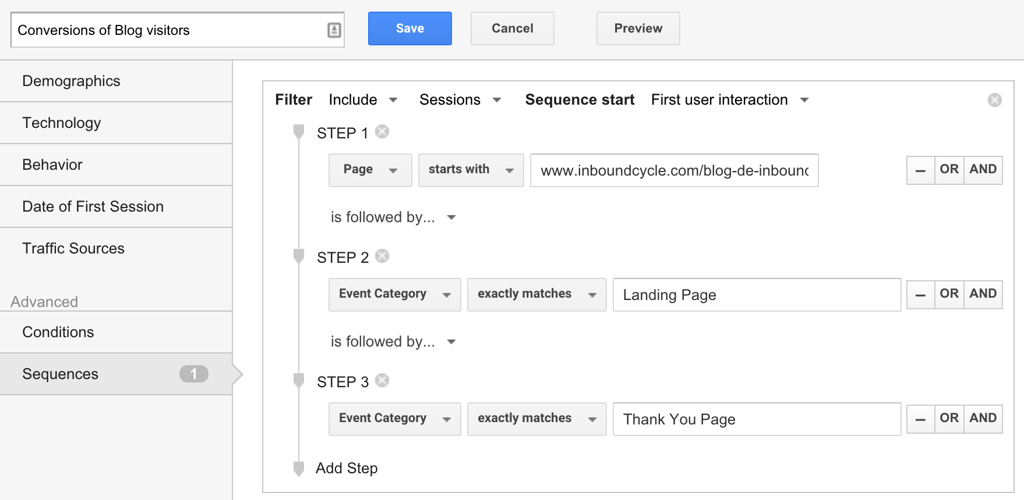
Task: Open the Sessions scope dropdown
Action: click(460, 100)
